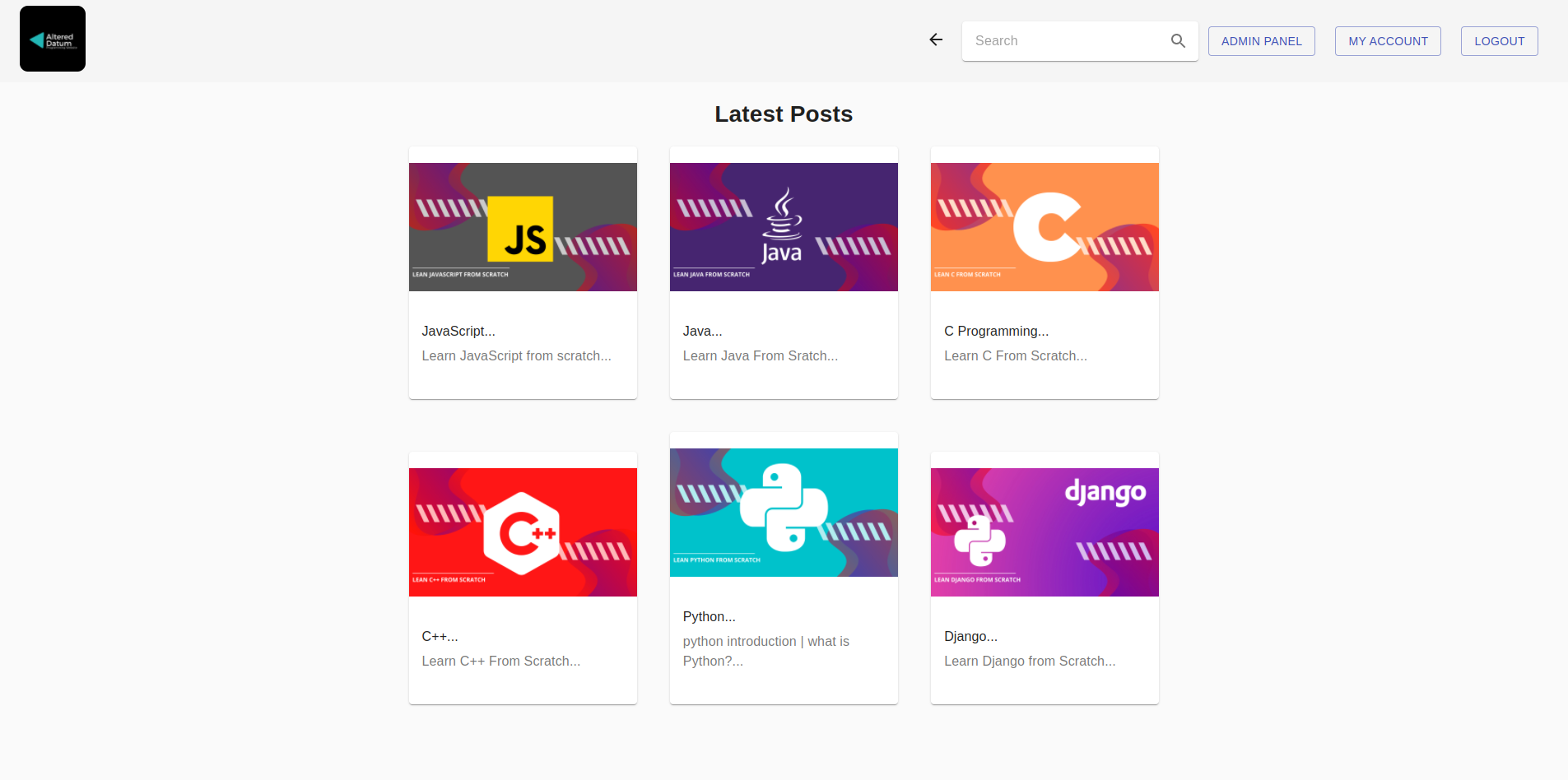Open the JavaScript post thumbnail
Image resolution: width=1568 pixels, height=780 pixels.
pos(523,227)
